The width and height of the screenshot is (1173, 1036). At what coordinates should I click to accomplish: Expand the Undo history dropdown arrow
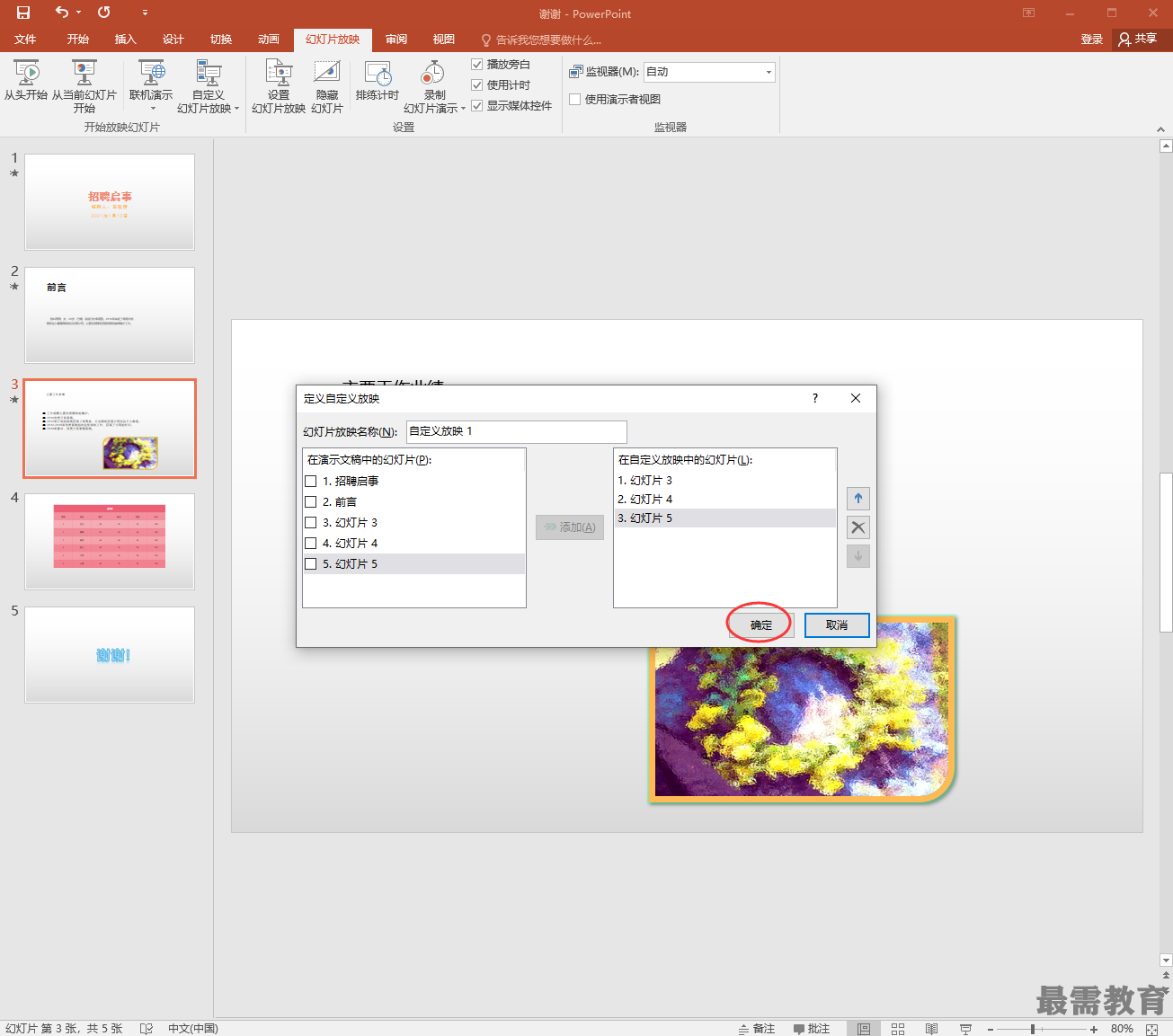click(x=79, y=13)
